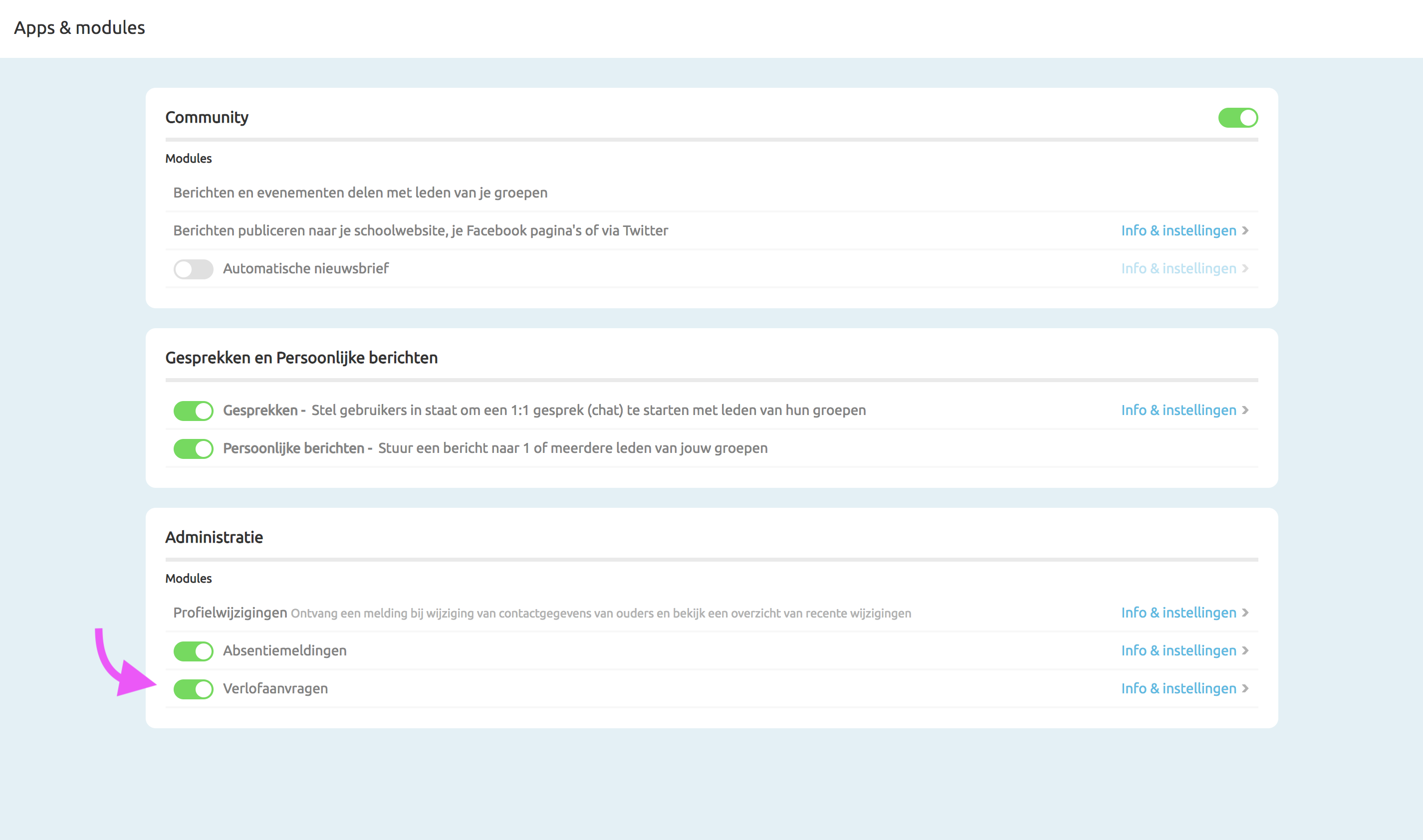Viewport: 1423px width, 840px height.
Task: Click the Berichten en evenementen delen row
Action: [x=360, y=193]
